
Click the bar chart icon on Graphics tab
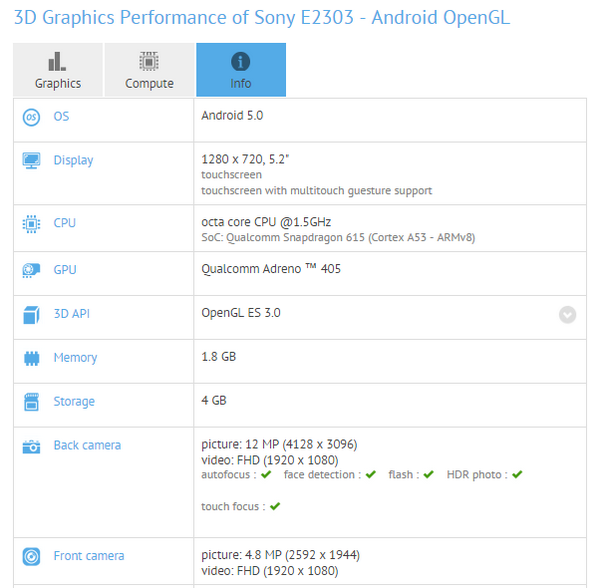[57, 62]
